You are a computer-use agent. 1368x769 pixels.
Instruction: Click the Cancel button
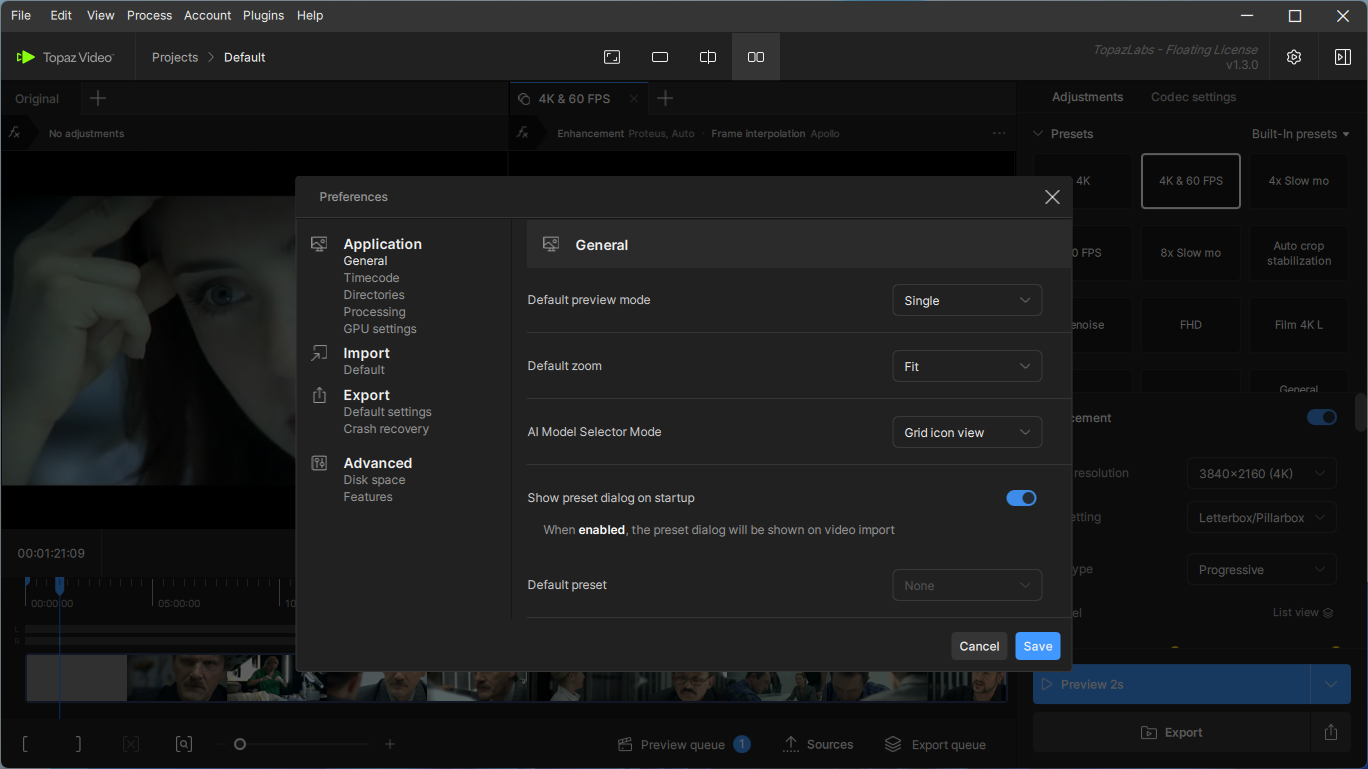coord(979,646)
